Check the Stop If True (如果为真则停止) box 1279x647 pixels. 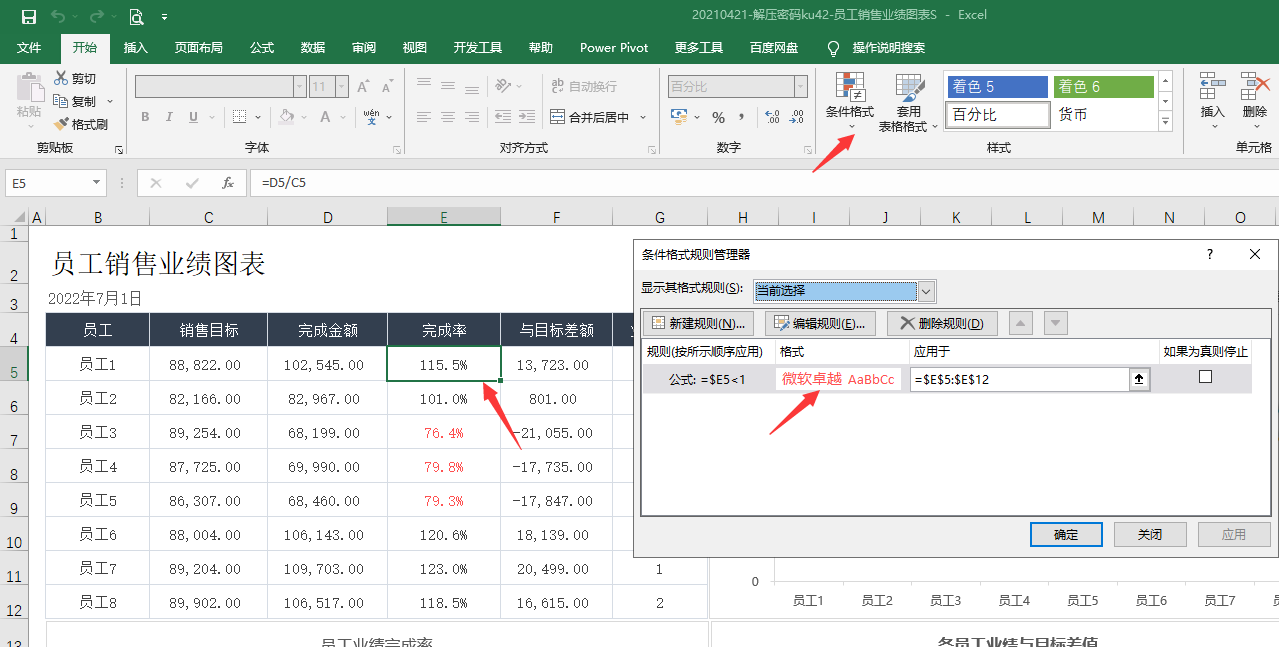[x=1205, y=377]
